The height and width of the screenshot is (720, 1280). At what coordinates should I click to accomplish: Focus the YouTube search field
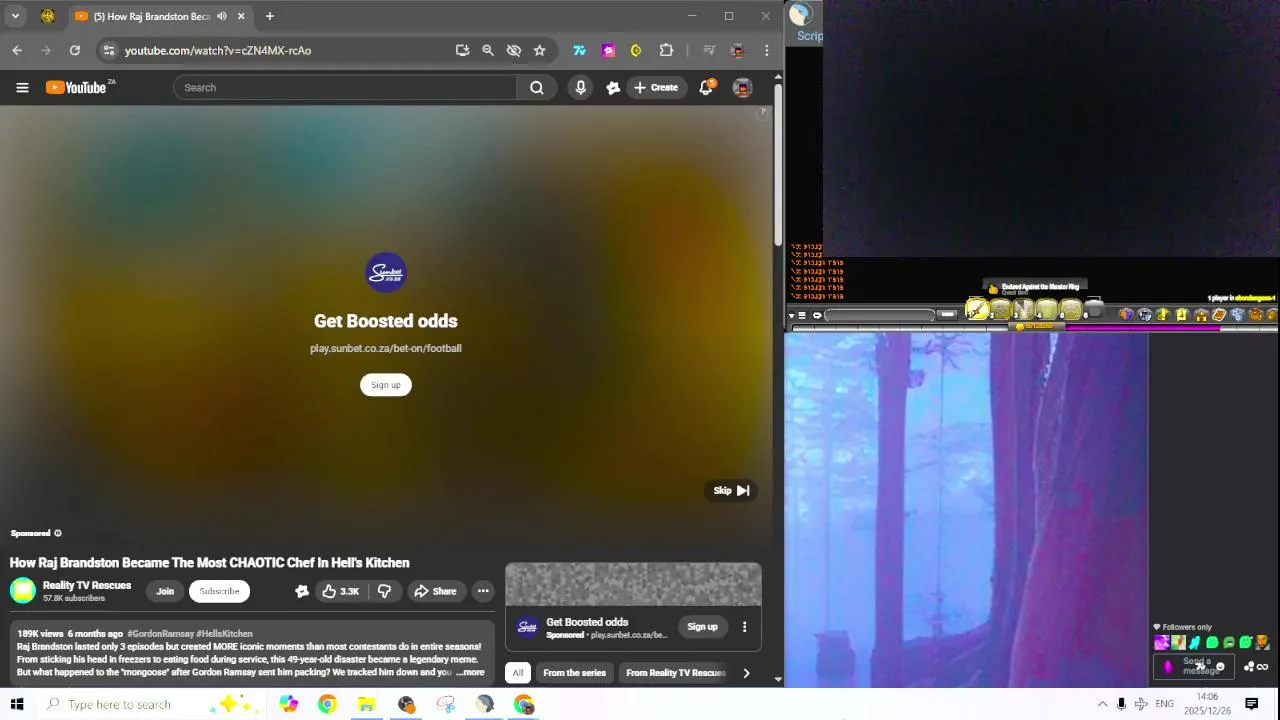pos(345,88)
